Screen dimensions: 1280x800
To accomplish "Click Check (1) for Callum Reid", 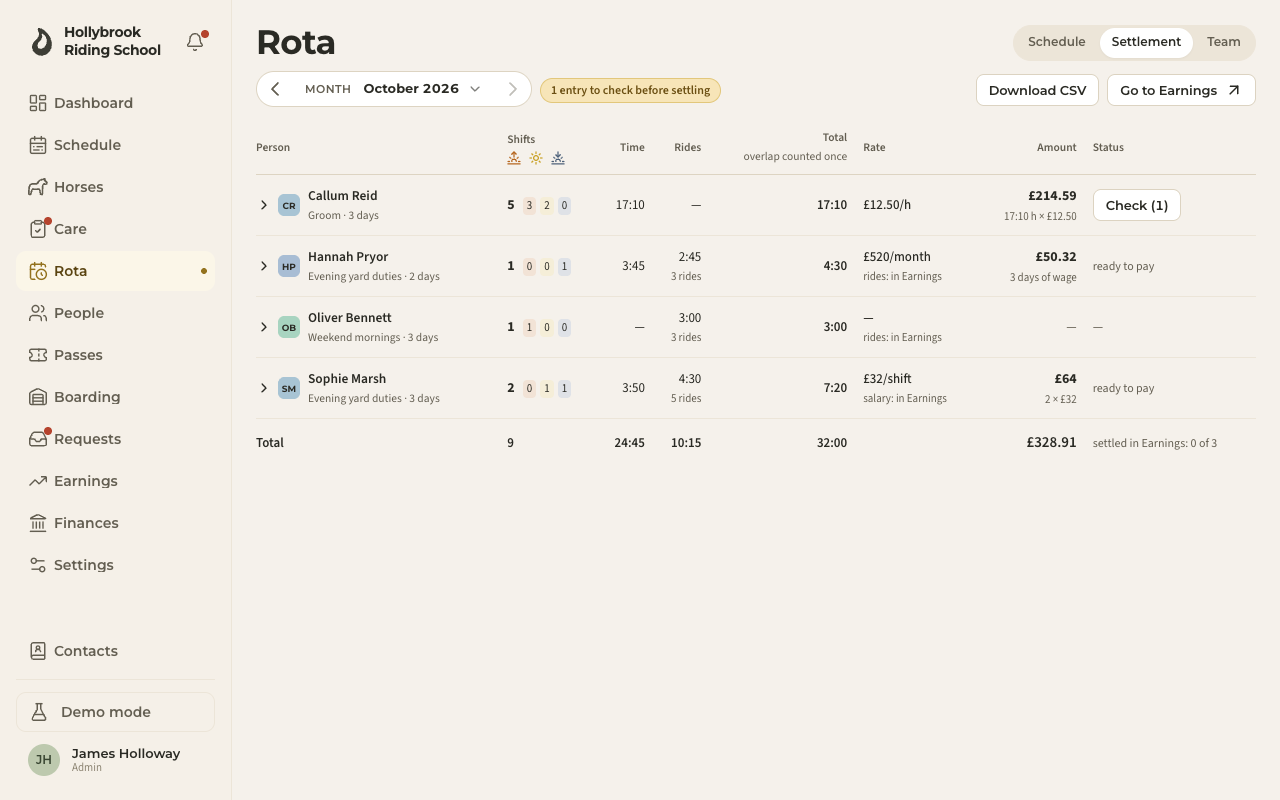I will click(x=1136, y=205).
